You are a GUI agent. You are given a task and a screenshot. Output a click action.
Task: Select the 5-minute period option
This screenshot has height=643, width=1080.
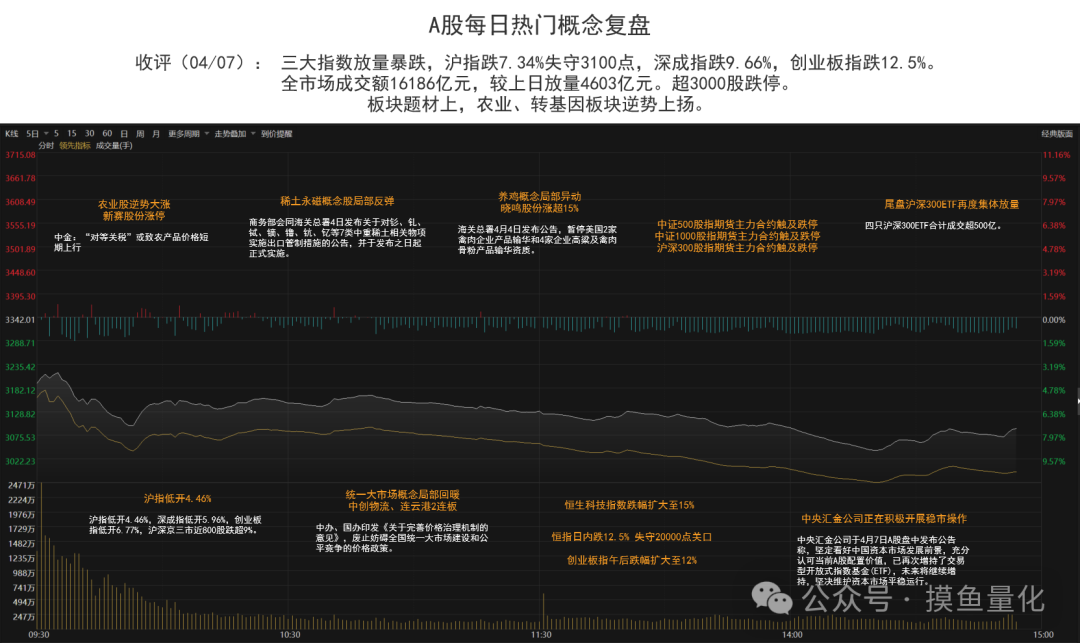(x=57, y=133)
